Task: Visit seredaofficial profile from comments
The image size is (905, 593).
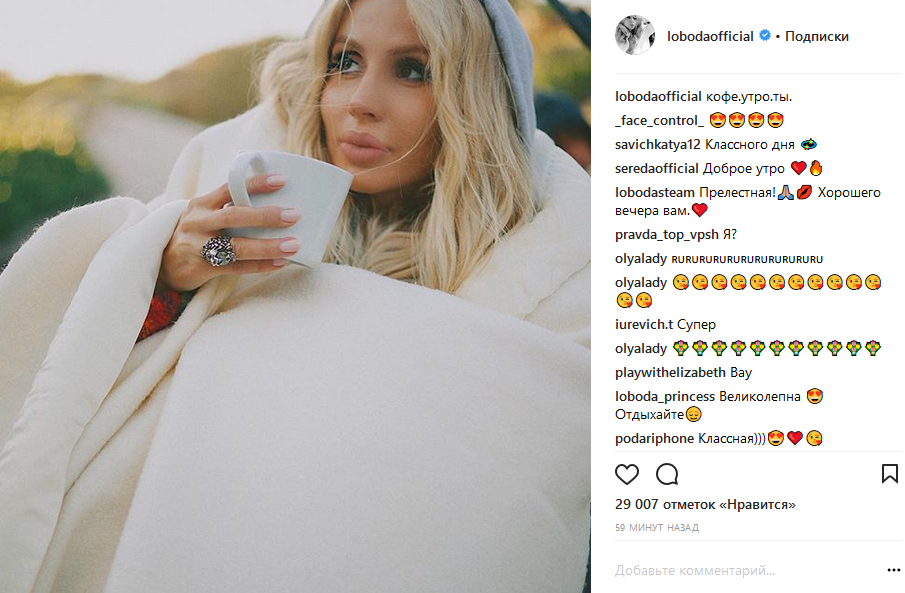Action: point(657,169)
